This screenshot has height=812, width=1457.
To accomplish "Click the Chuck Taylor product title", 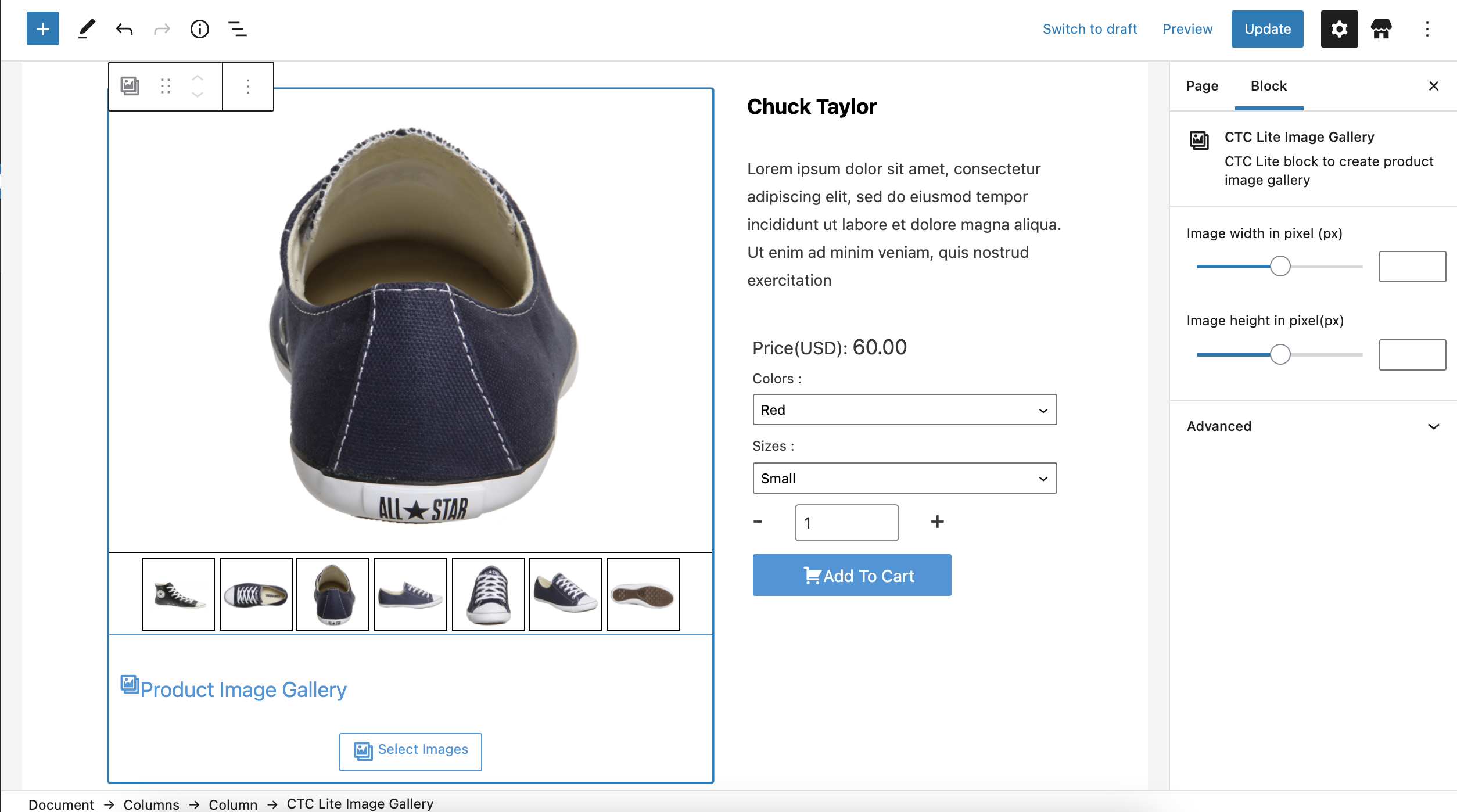I will pyautogui.click(x=812, y=107).
